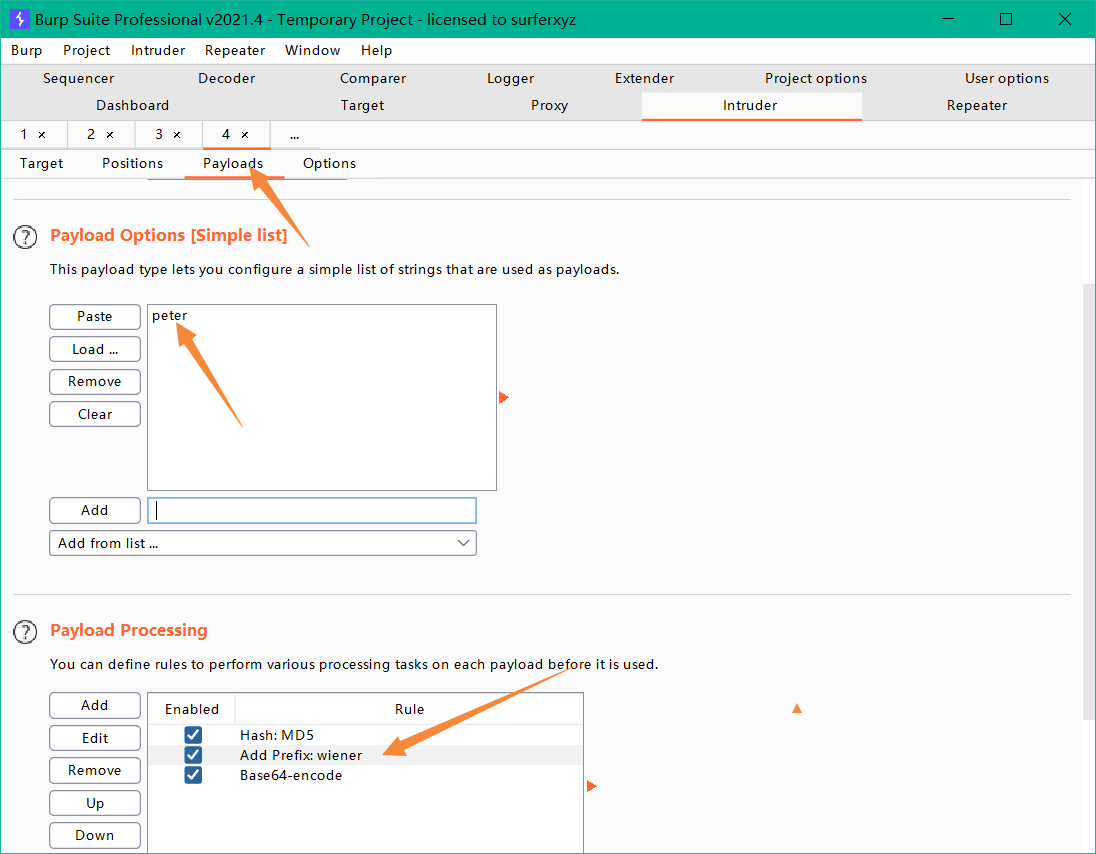Close Intruder attack tab 2
Image resolution: width=1096 pixels, height=854 pixels.
coord(110,135)
